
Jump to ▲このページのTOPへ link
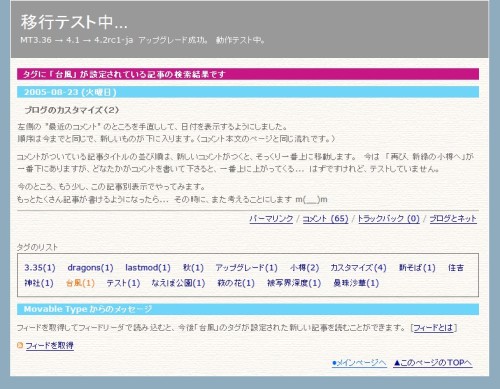(433, 363)
